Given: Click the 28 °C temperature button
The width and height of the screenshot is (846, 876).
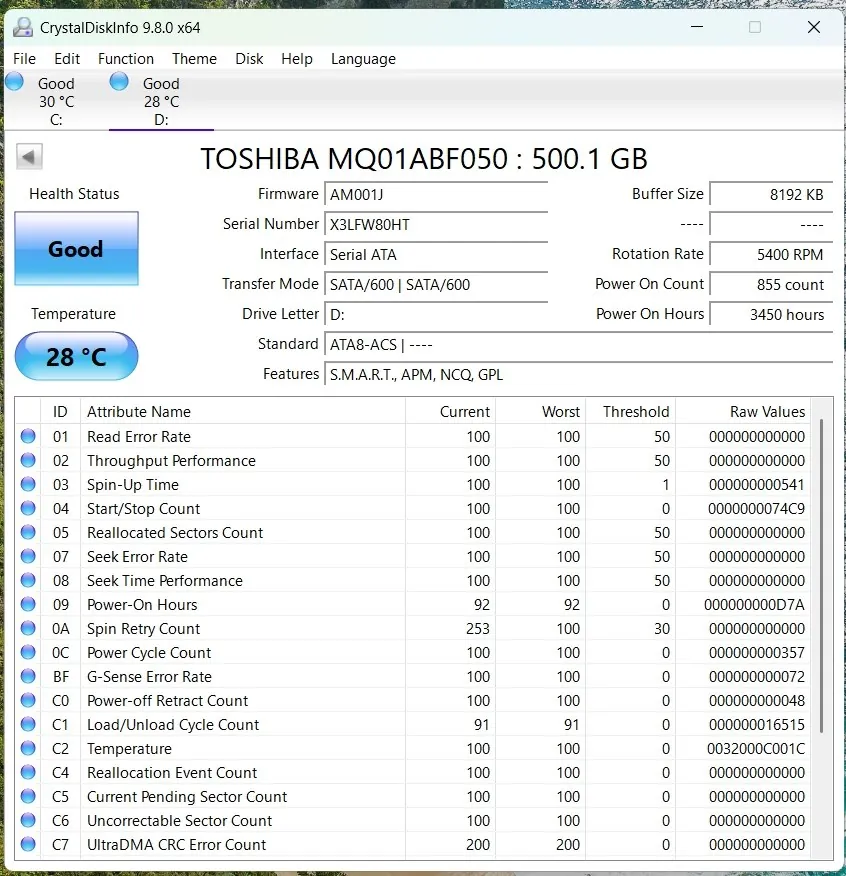Looking at the screenshot, I should (x=76, y=356).
